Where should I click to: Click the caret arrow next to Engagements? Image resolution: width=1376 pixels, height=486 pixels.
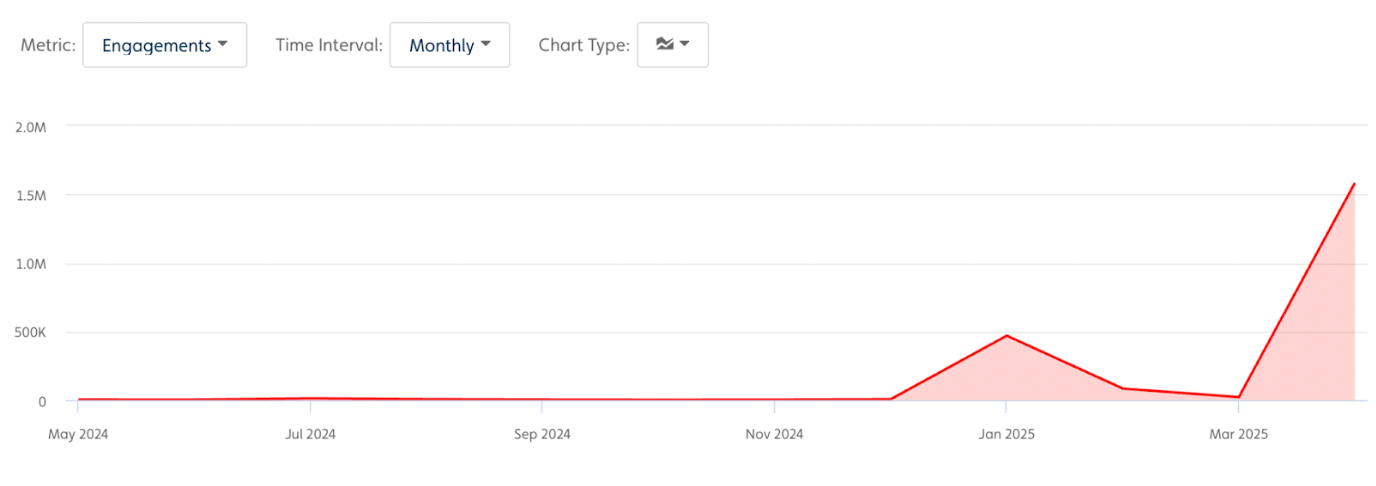[x=223, y=45]
